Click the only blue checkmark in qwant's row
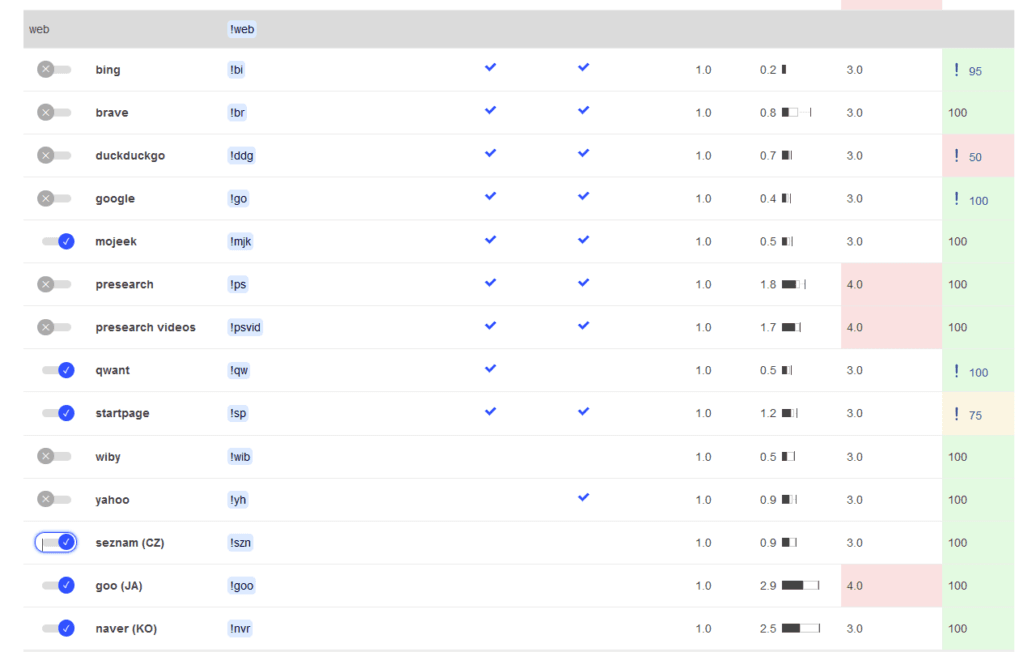 pyautogui.click(x=490, y=368)
